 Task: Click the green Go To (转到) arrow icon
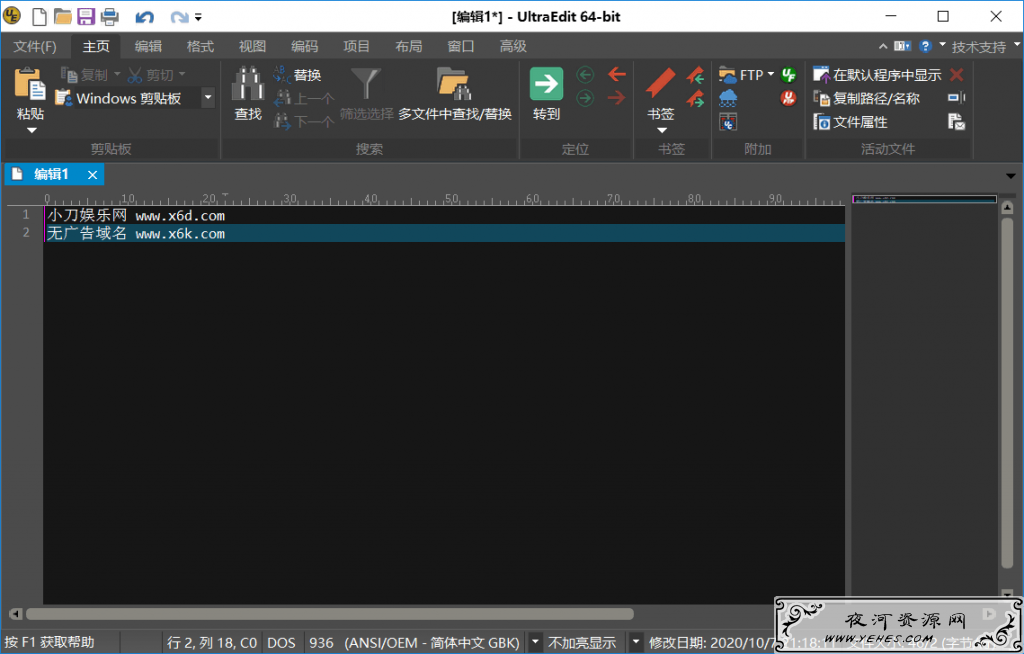[546, 84]
